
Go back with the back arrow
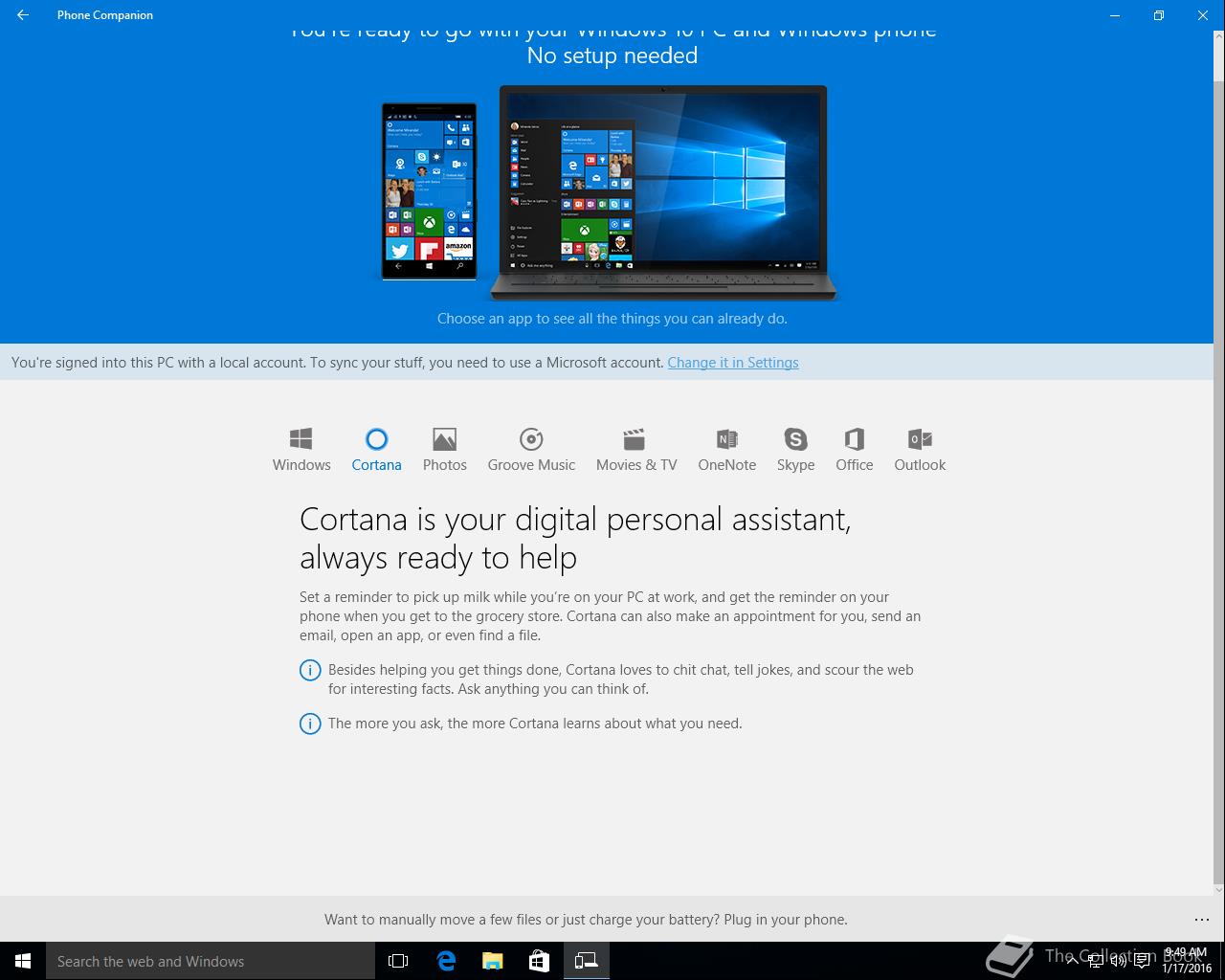click(22, 15)
